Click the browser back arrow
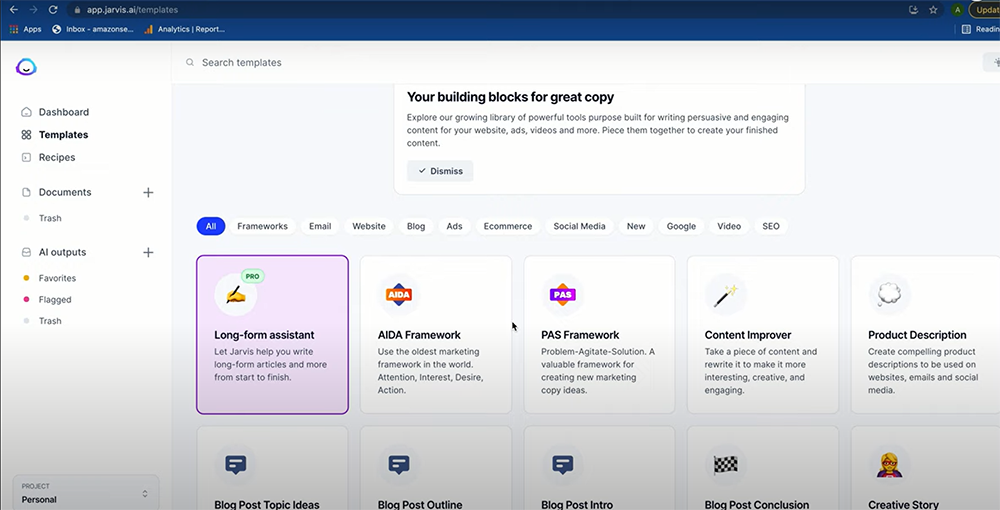The image size is (1000, 510). 13,10
